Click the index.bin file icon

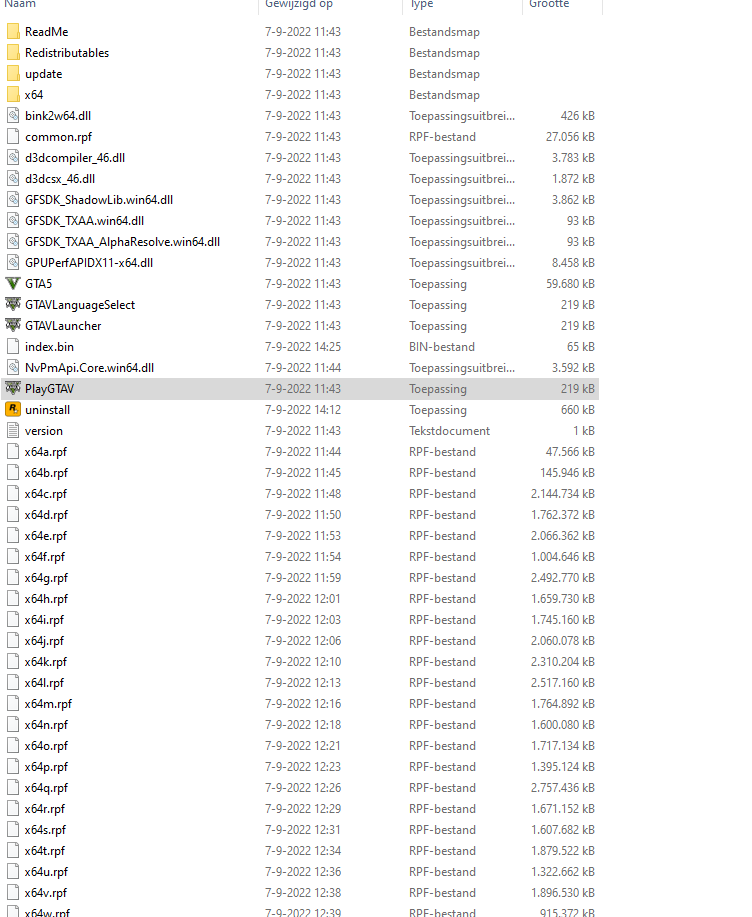tap(13, 347)
